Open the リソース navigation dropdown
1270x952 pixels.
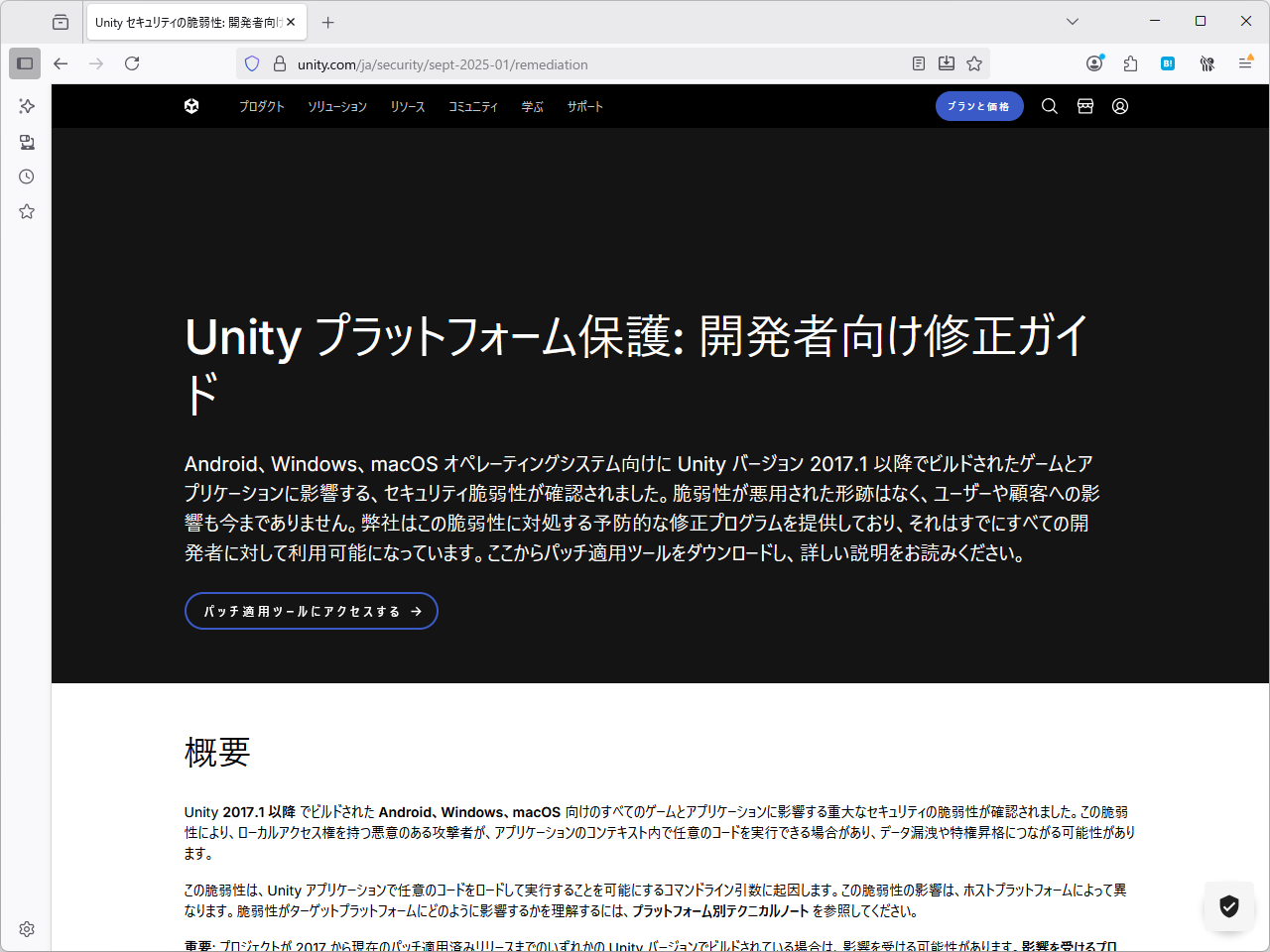pyautogui.click(x=407, y=106)
